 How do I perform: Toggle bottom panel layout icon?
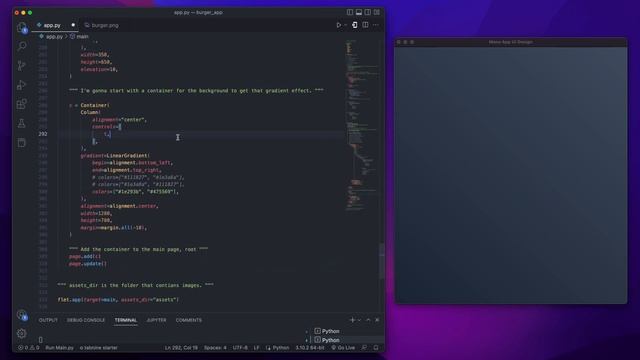pyautogui.click(x=359, y=12)
